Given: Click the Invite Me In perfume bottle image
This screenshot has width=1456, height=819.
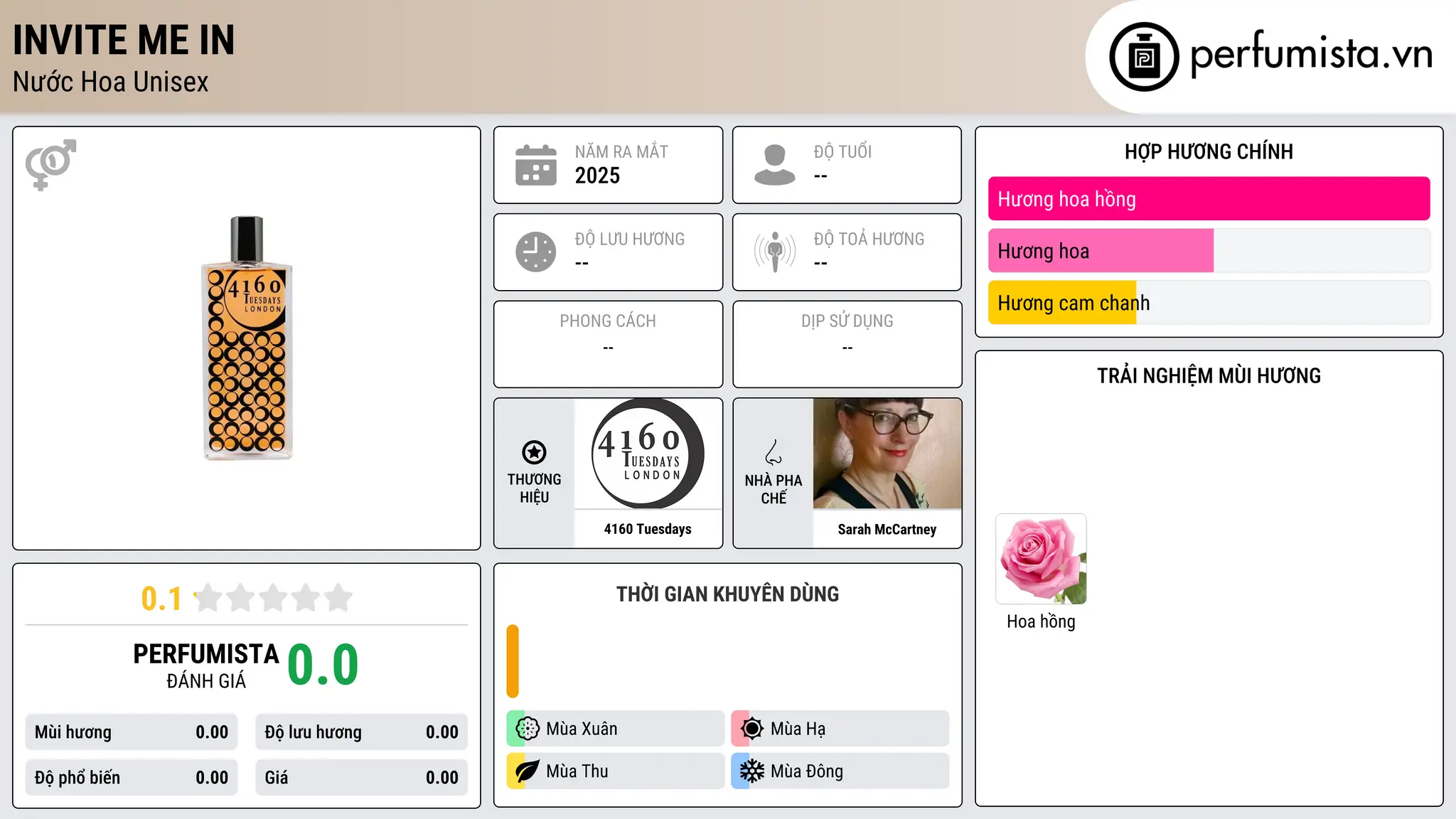Looking at the screenshot, I should 247,338.
